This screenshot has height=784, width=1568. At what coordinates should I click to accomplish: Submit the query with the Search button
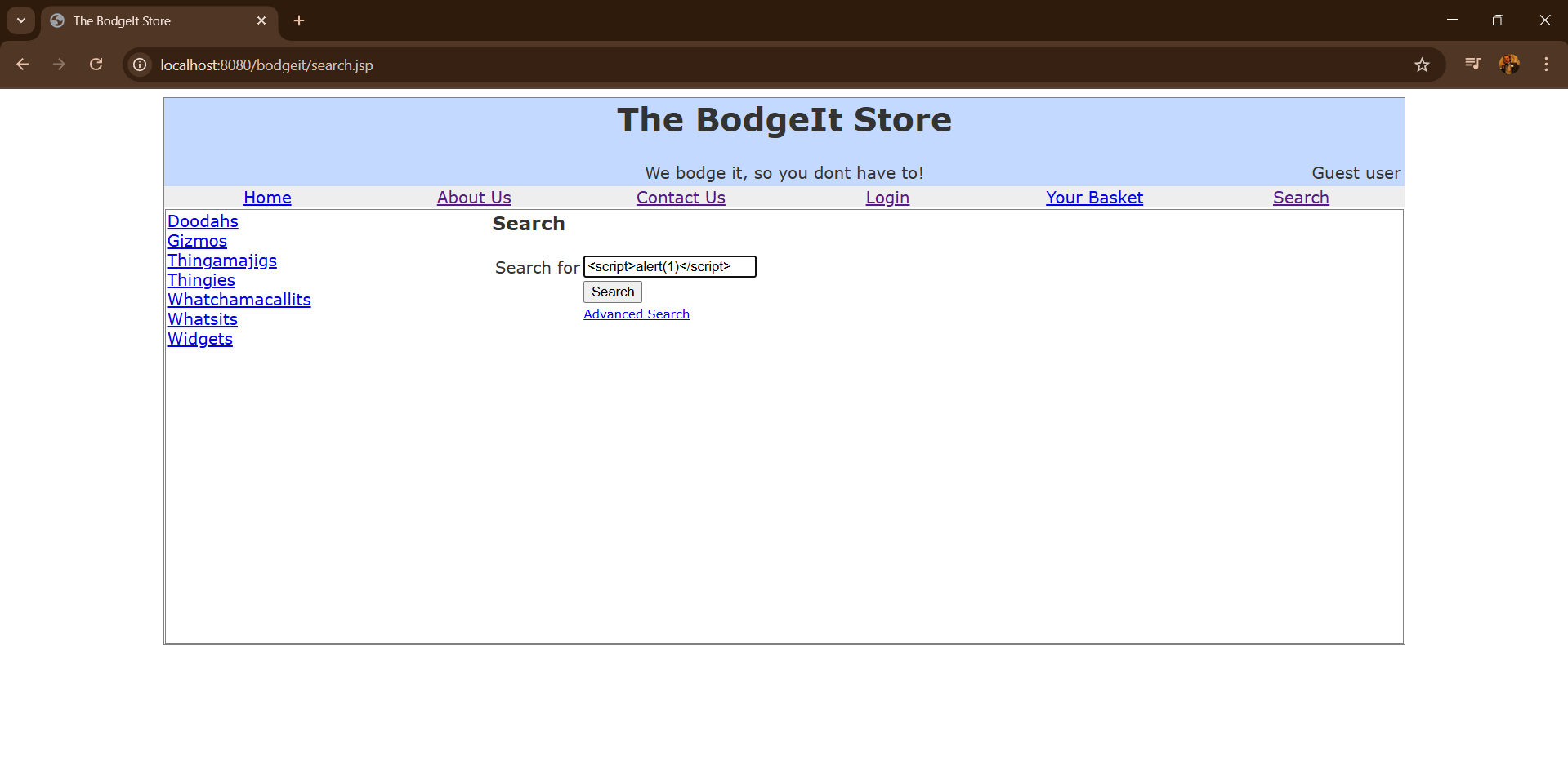(613, 292)
